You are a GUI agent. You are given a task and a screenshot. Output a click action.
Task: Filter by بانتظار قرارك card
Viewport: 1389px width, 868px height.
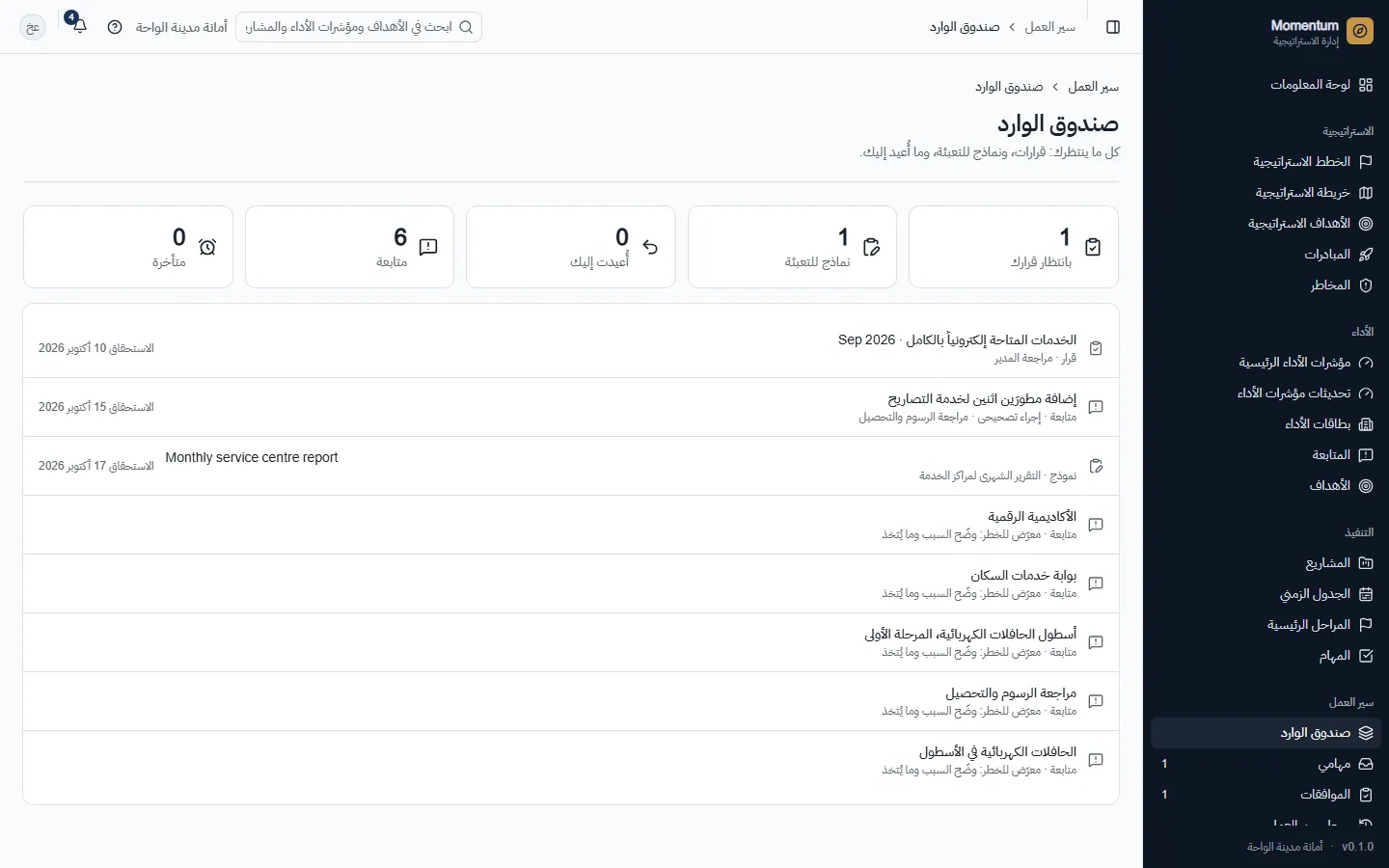1014,247
